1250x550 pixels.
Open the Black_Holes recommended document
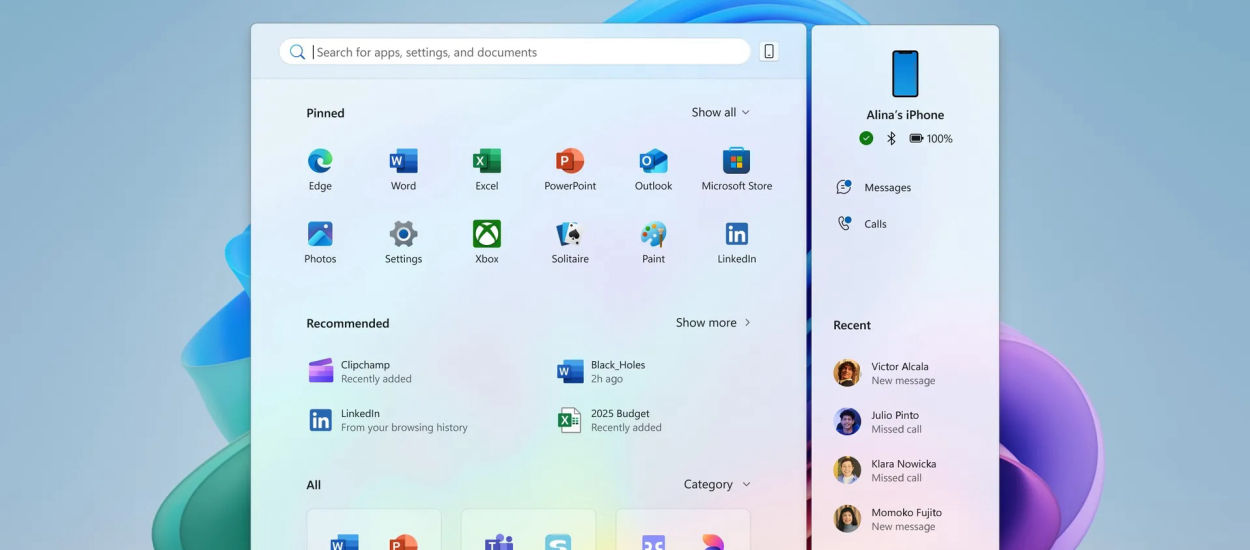[616, 372]
